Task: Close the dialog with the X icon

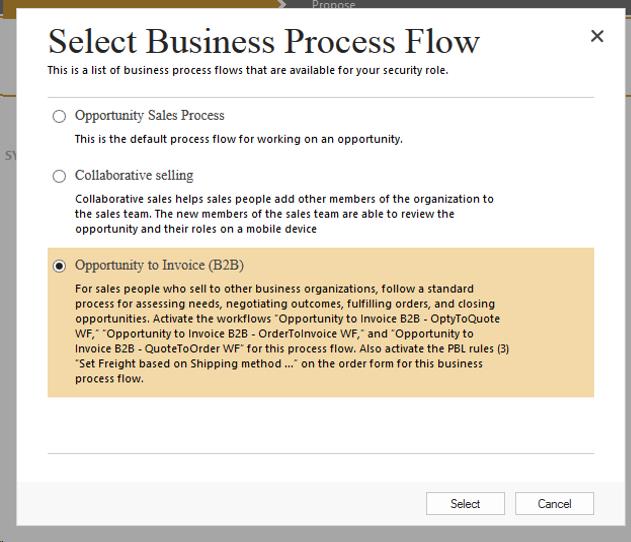Action: click(597, 36)
